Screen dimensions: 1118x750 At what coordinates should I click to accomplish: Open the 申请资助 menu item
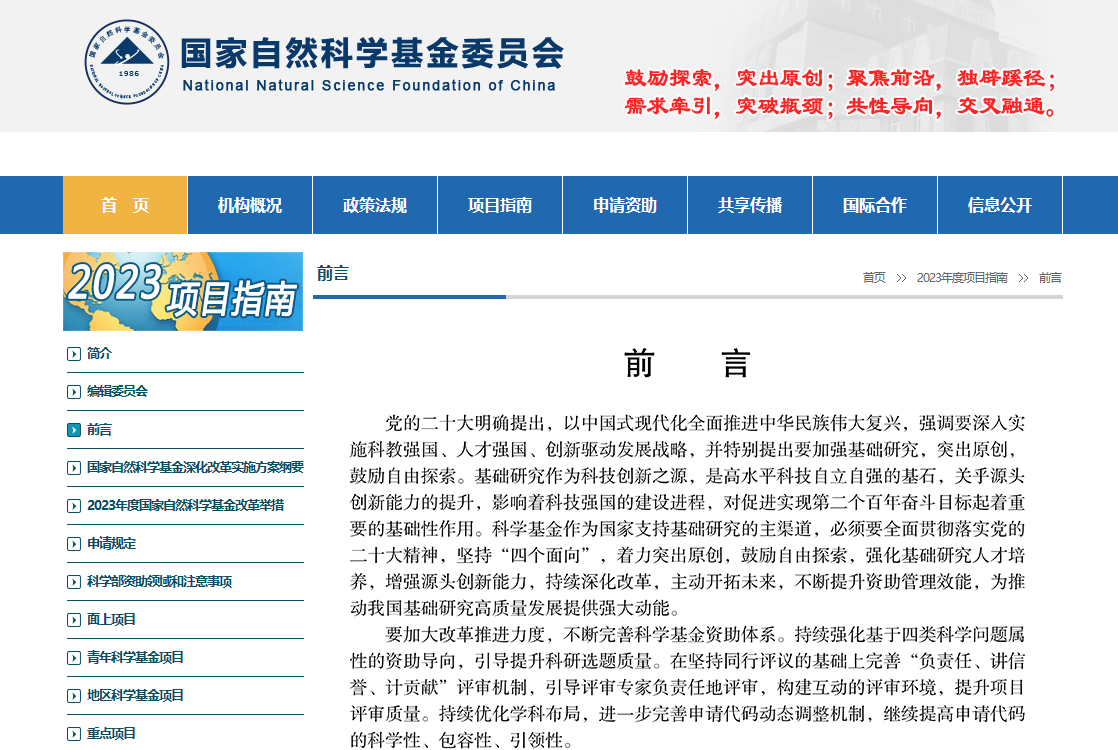pos(625,205)
